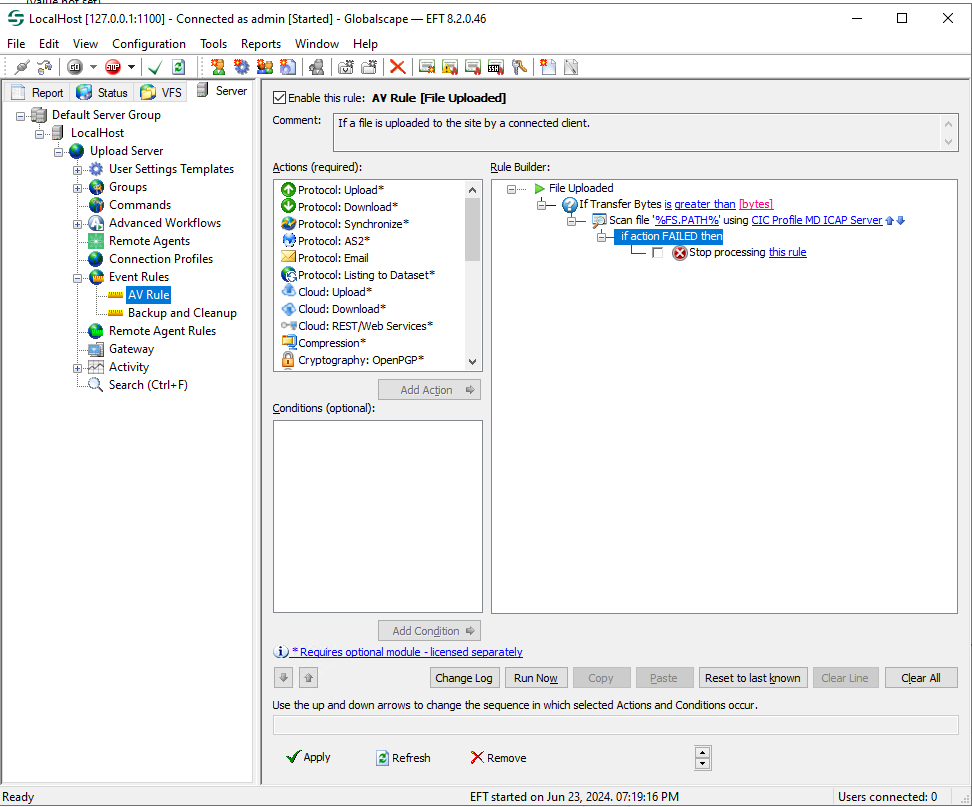
Task: Toggle checkbox beside Stop processing action
Action: (658, 253)
